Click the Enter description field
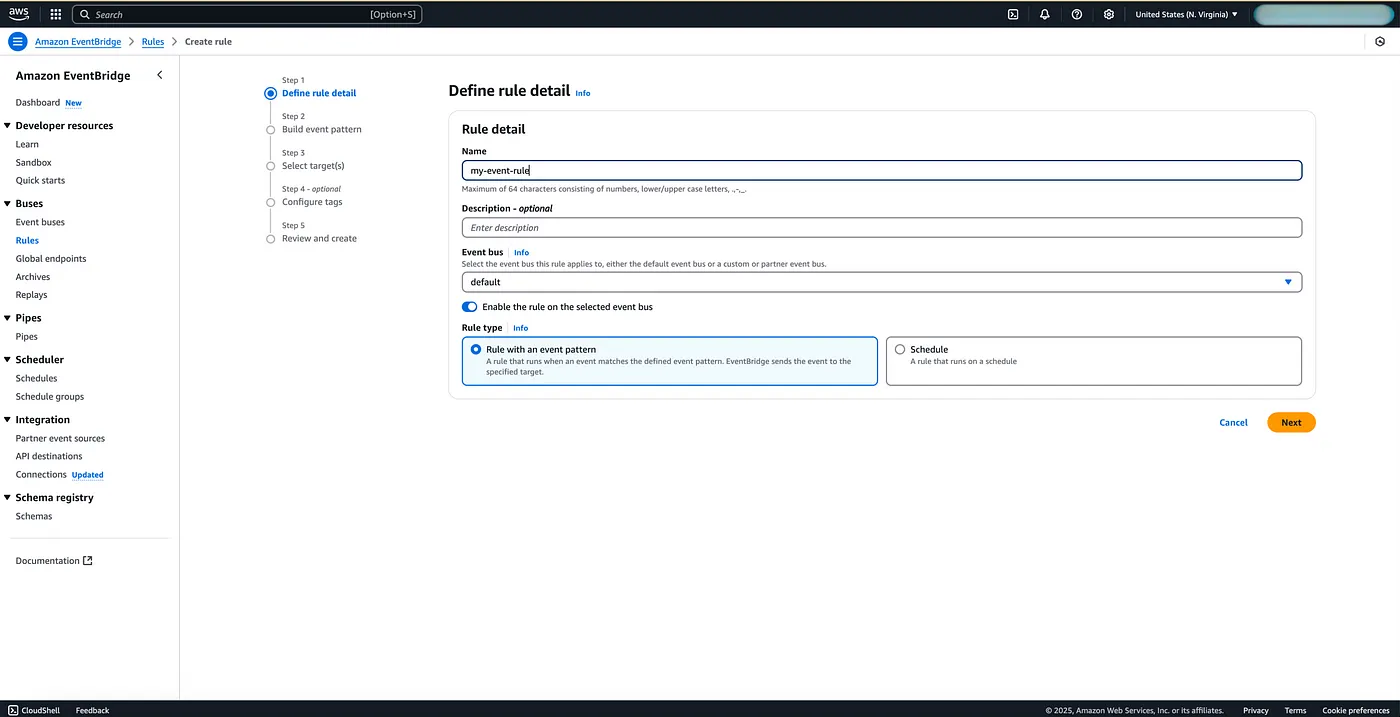This screenshot has width=1400, height=717. [x=881, y=228]
